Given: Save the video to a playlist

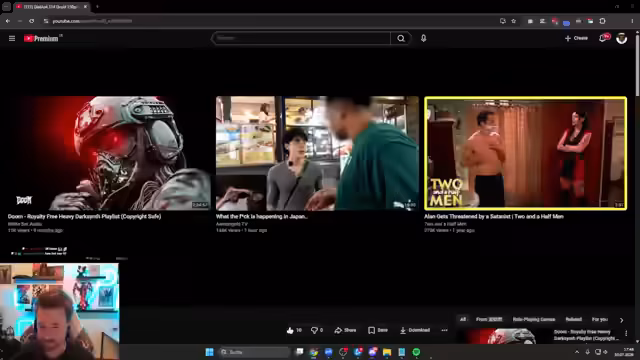Looking at the screenshot, I should click(378, 330).
